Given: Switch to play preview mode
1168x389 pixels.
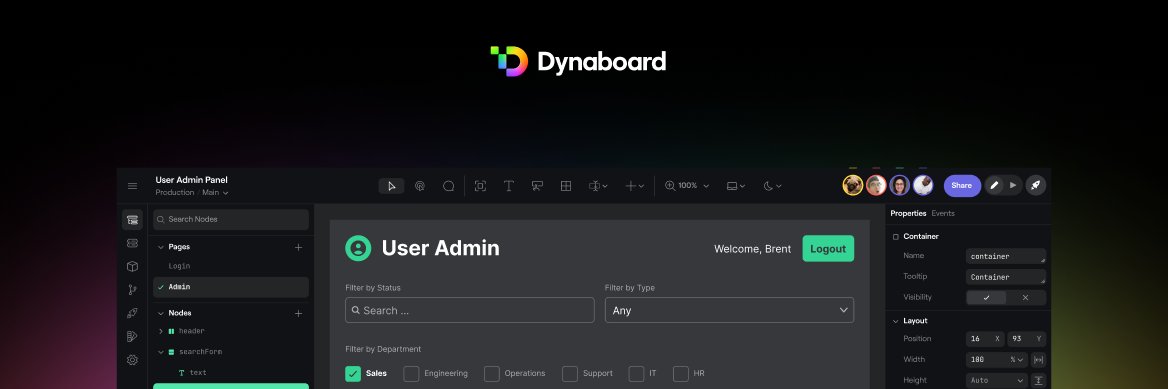Looking at the screenshot, I should [x=1012, y=186].
